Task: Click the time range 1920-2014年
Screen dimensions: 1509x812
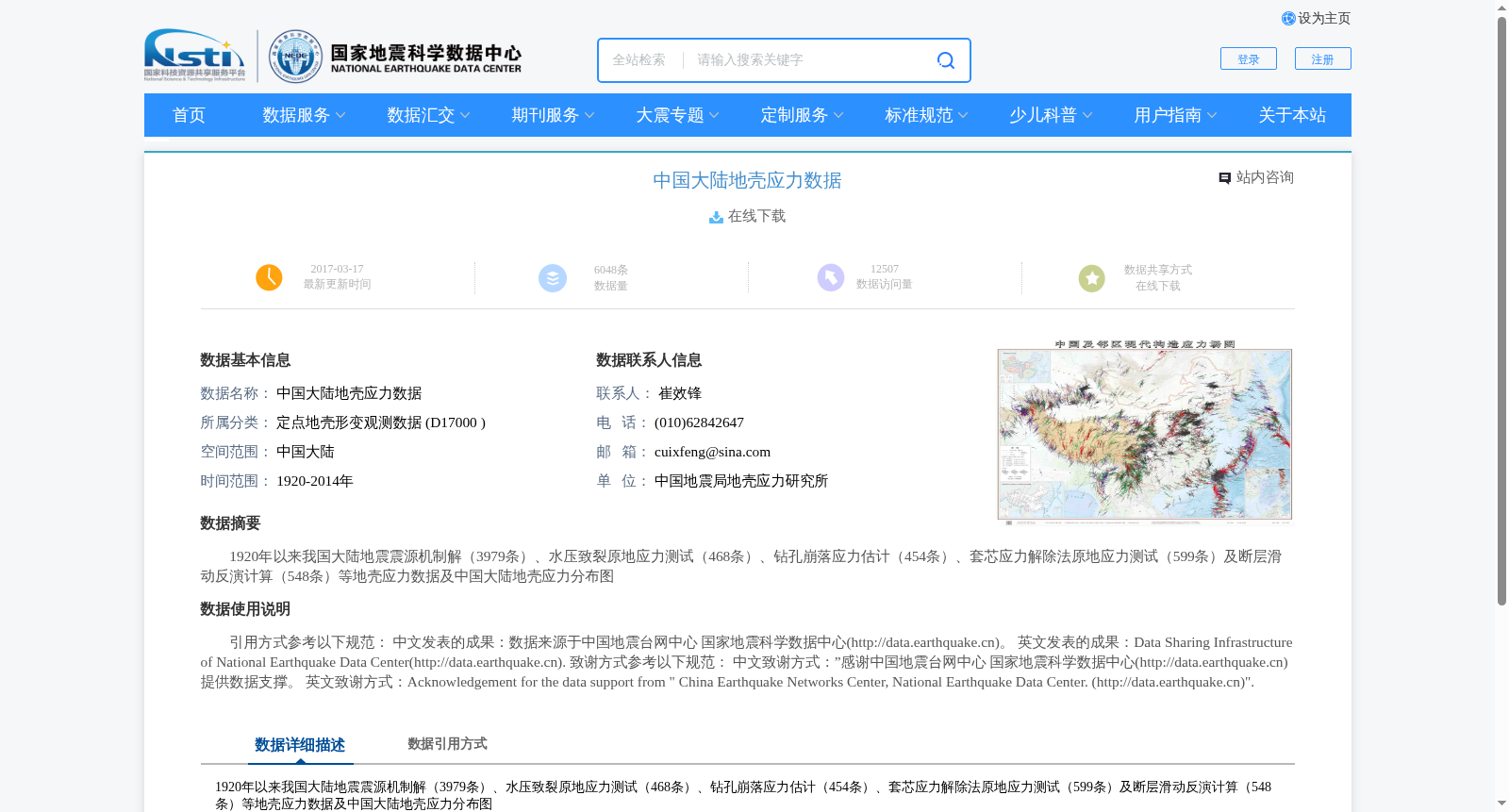Action: point(315,481)
